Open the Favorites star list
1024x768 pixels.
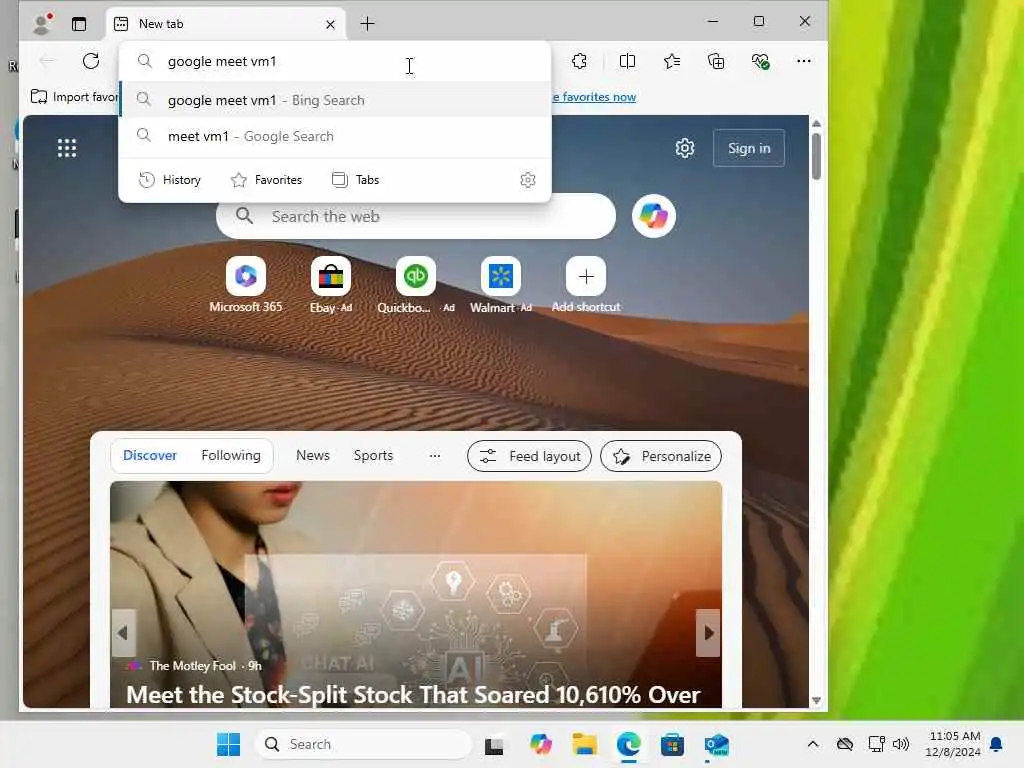[x=672, y=61]
